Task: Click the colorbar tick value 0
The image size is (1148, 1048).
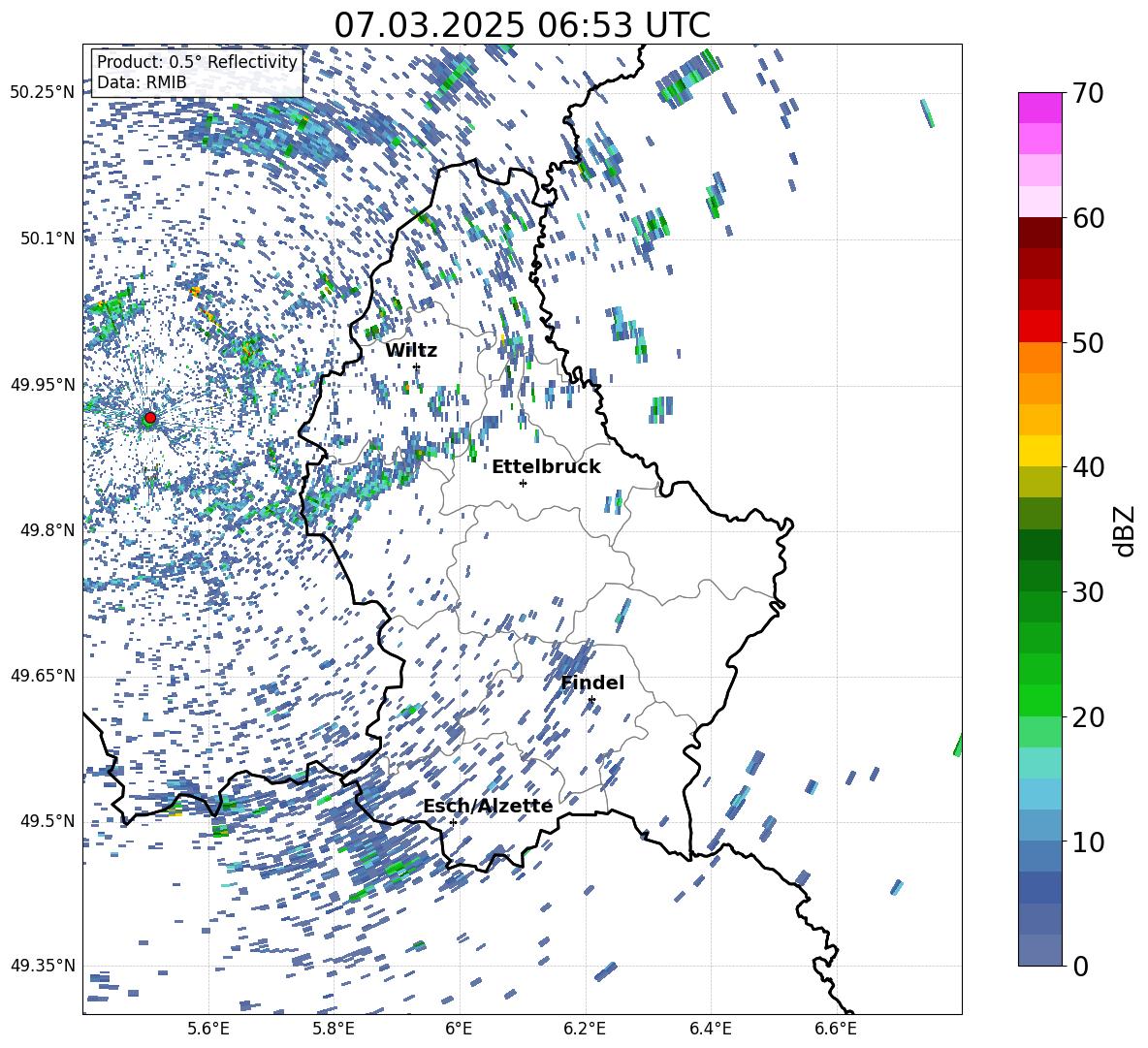Action: click(x=1081, y=966)
